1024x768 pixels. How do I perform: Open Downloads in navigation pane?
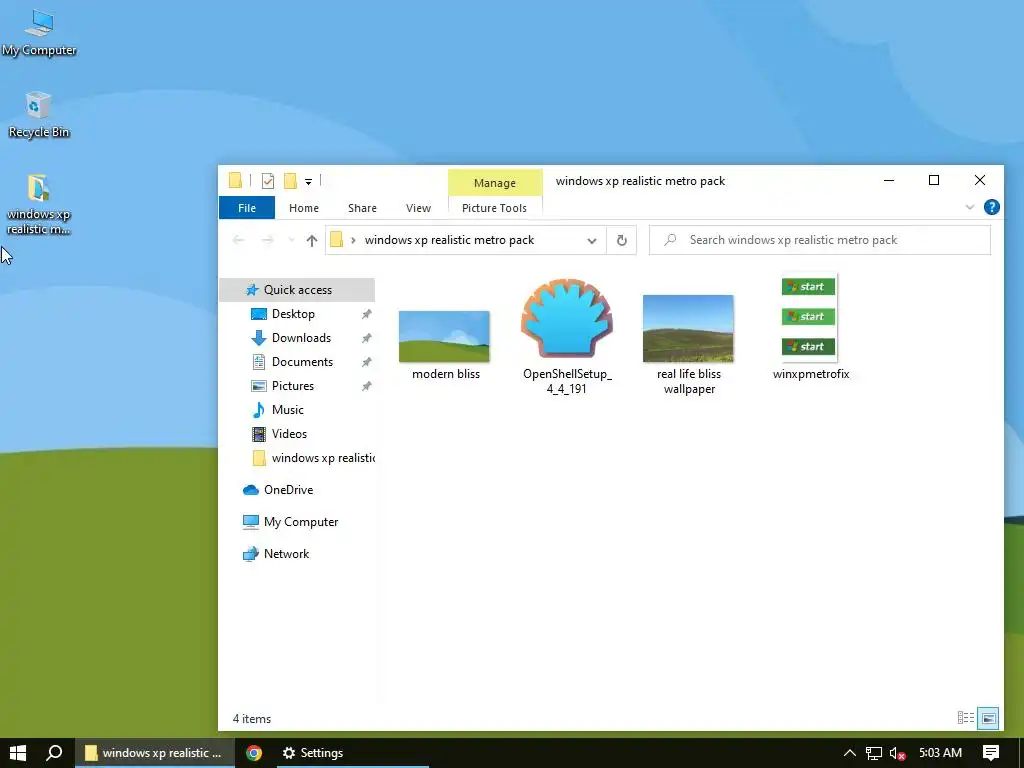[x=301, y=338]
